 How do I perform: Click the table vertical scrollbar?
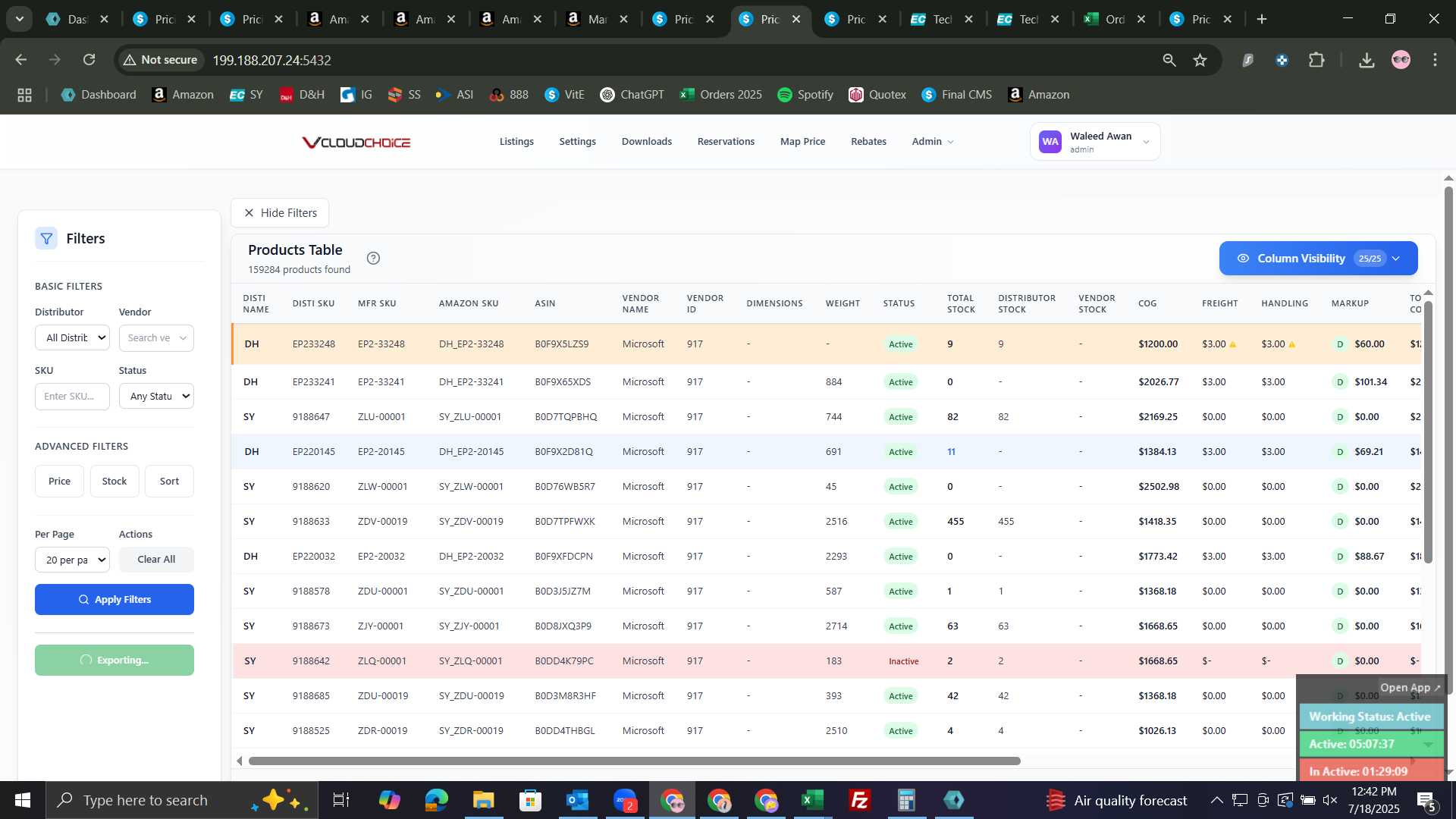(x=1428, y=432)
